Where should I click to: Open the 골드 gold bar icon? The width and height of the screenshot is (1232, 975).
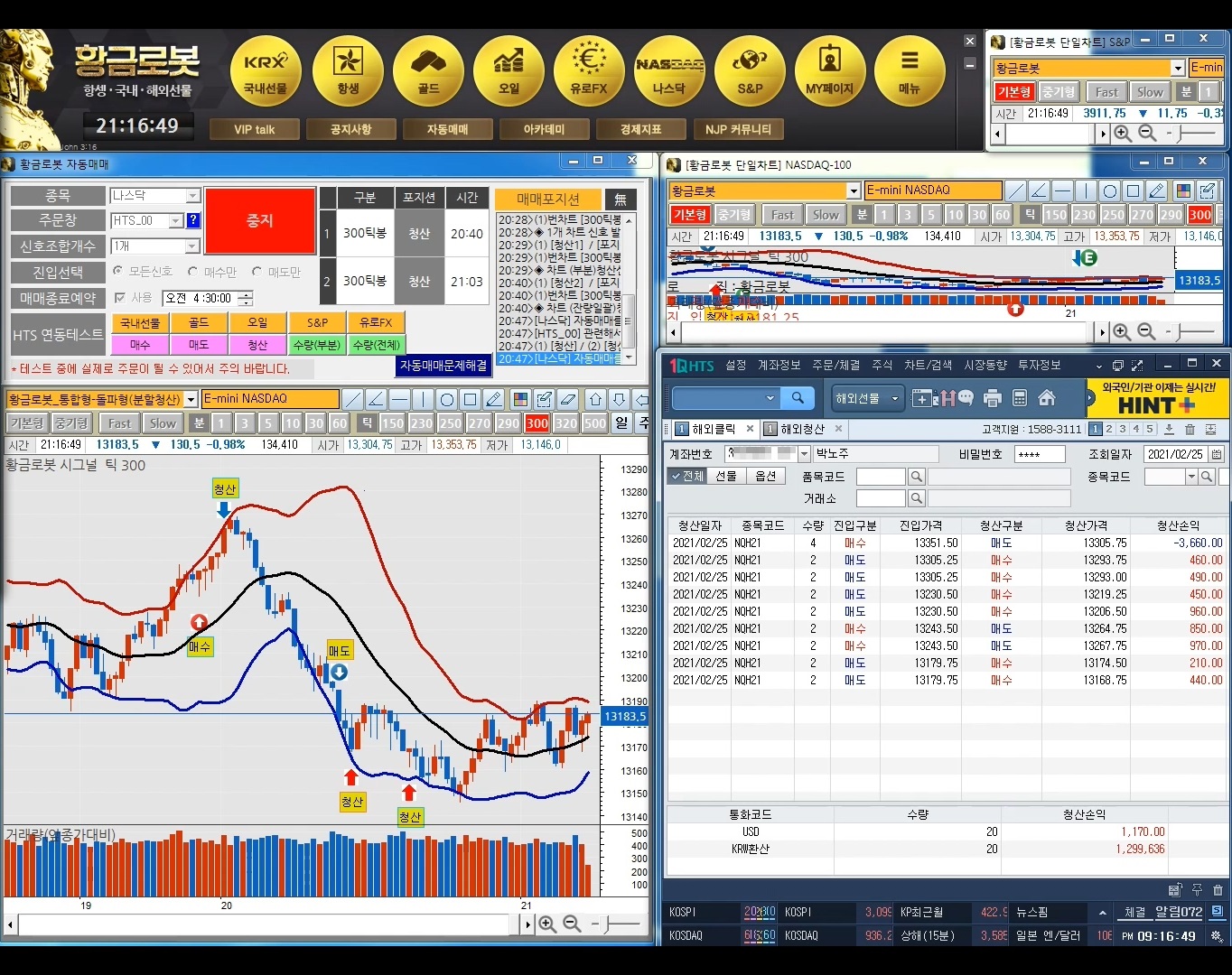[x=428, y=71]
